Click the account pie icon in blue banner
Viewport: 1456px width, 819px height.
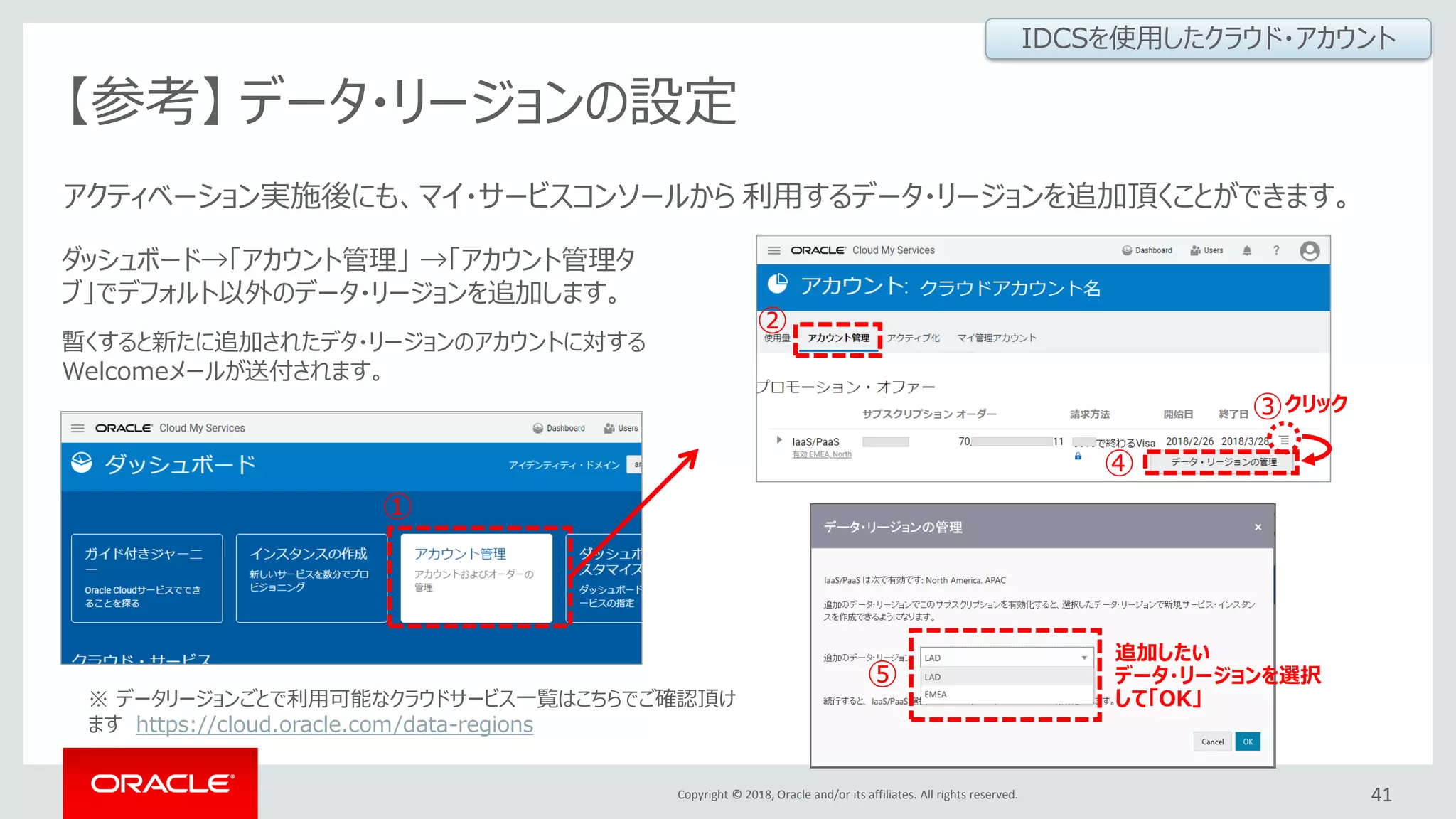(x=778, y=284)
